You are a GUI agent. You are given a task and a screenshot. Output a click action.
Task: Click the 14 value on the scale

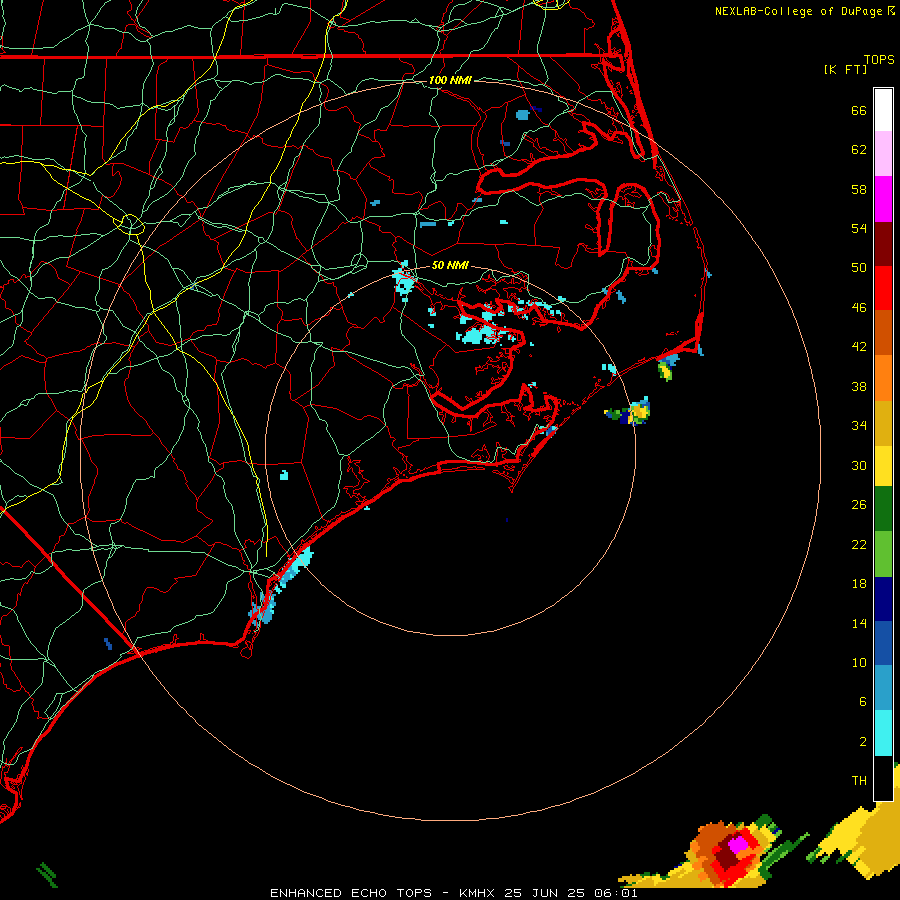pyautogui.click(x=859, y=623)
